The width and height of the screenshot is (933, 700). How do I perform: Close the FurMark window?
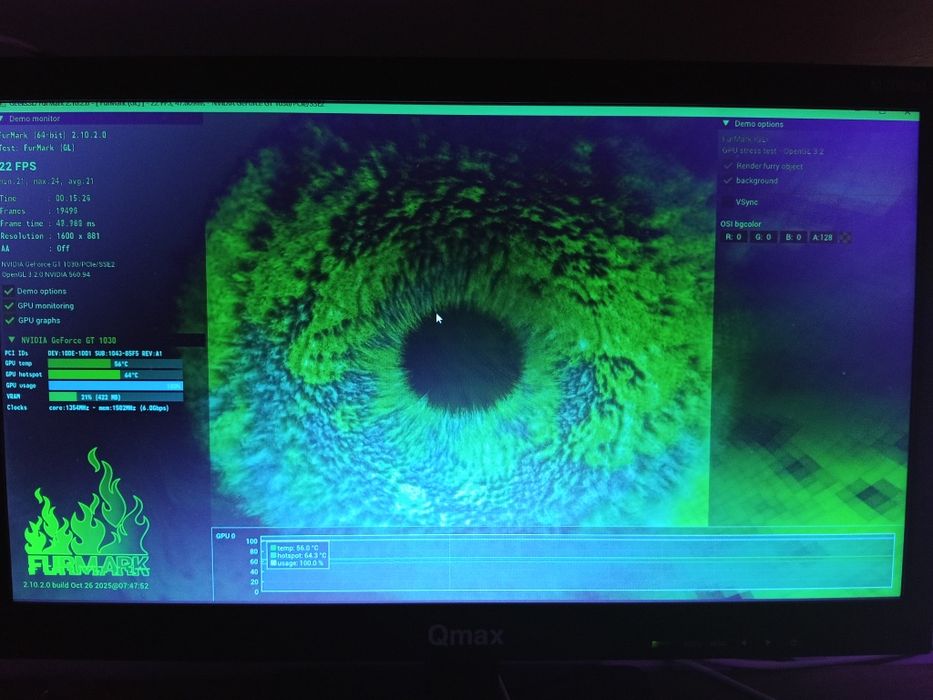tap(908, 111)
